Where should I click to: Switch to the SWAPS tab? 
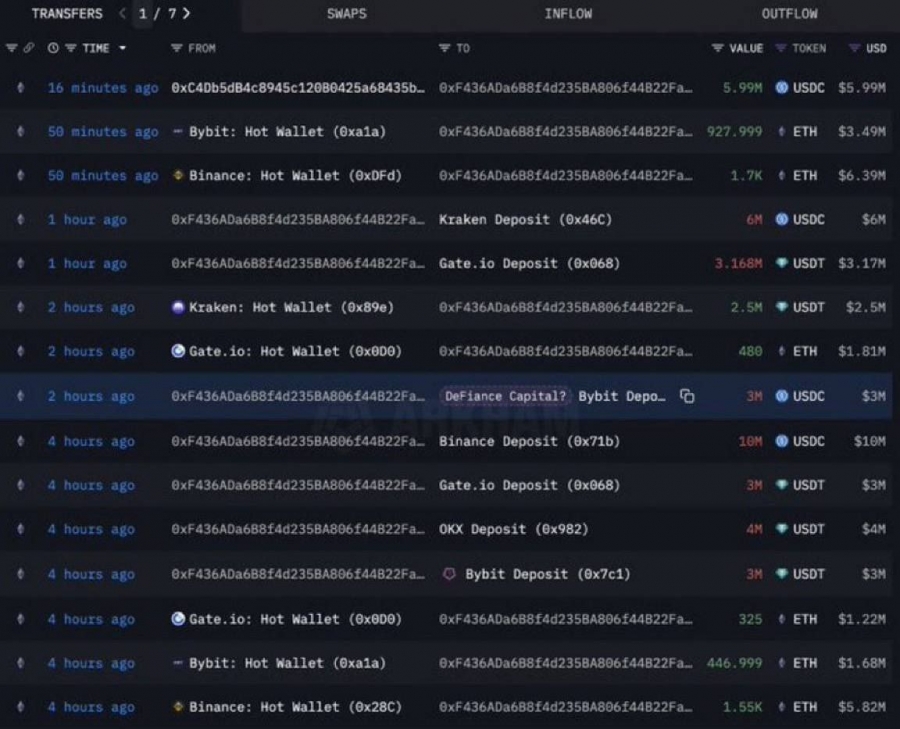[x=347, y=14]
